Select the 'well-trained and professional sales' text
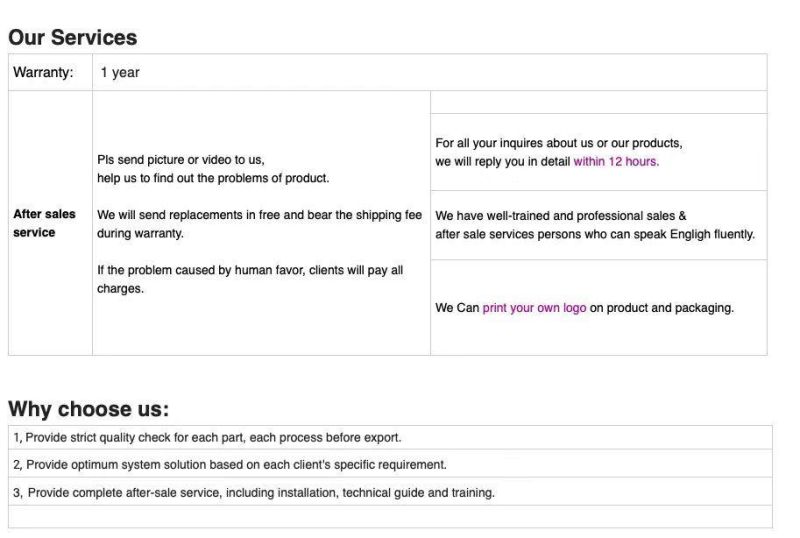800x538 pixels. click(x=561, y=216)
